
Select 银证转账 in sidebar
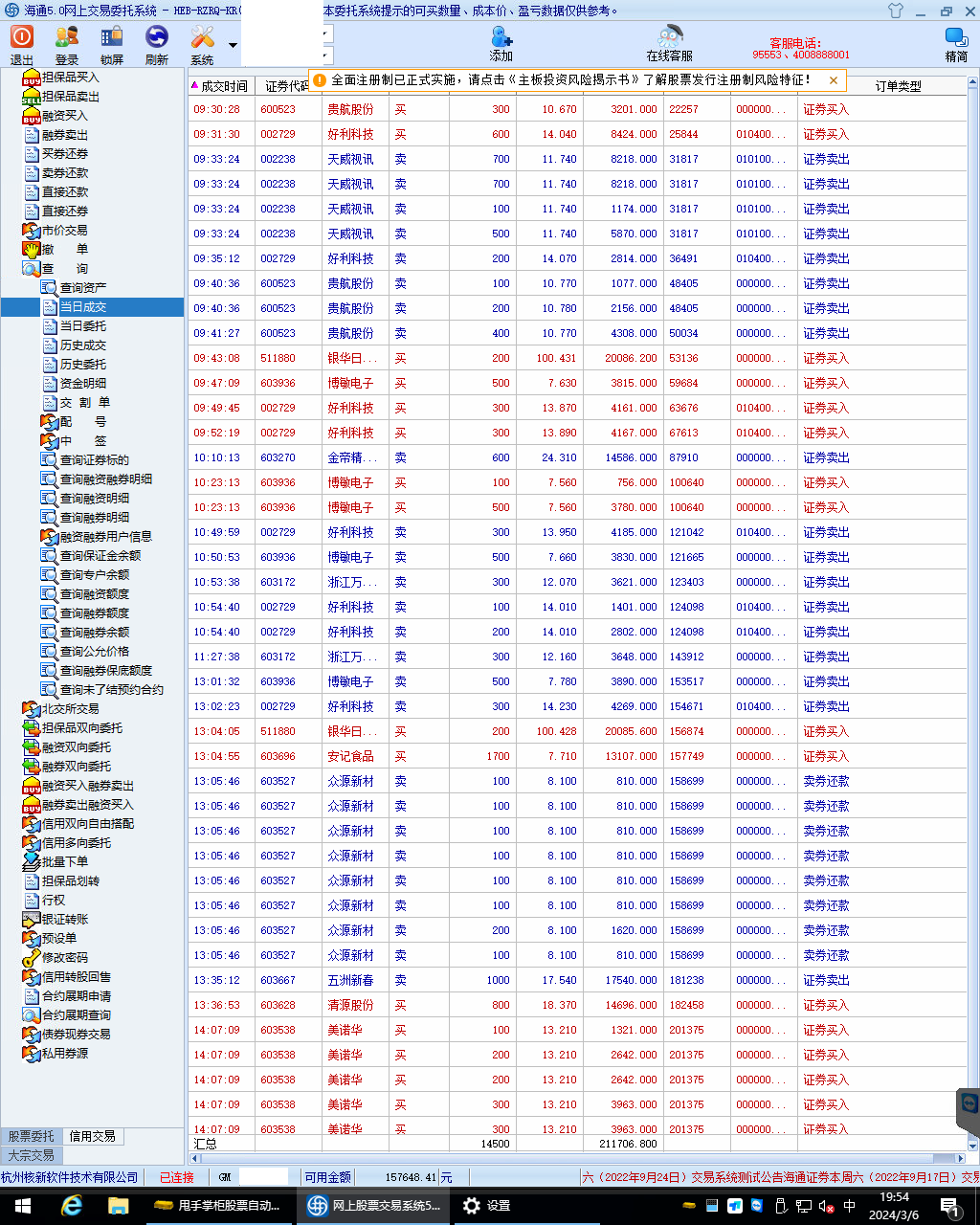pyautogui.click(x=64, y=920)
